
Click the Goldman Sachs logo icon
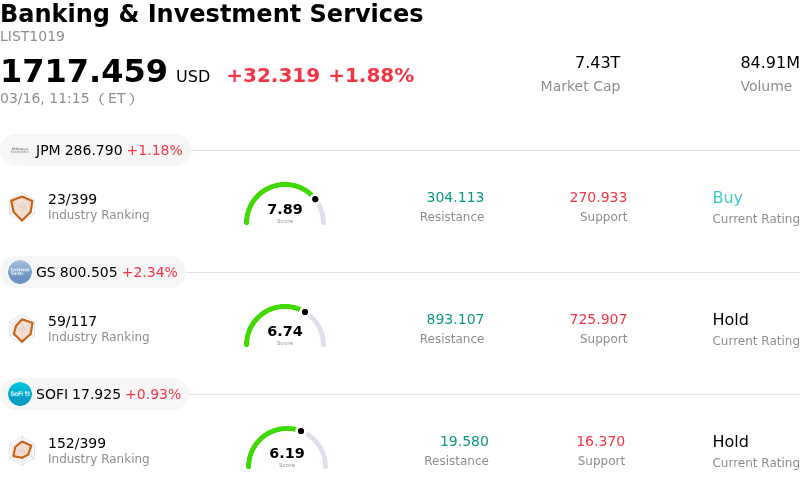(x=20, y=272)
